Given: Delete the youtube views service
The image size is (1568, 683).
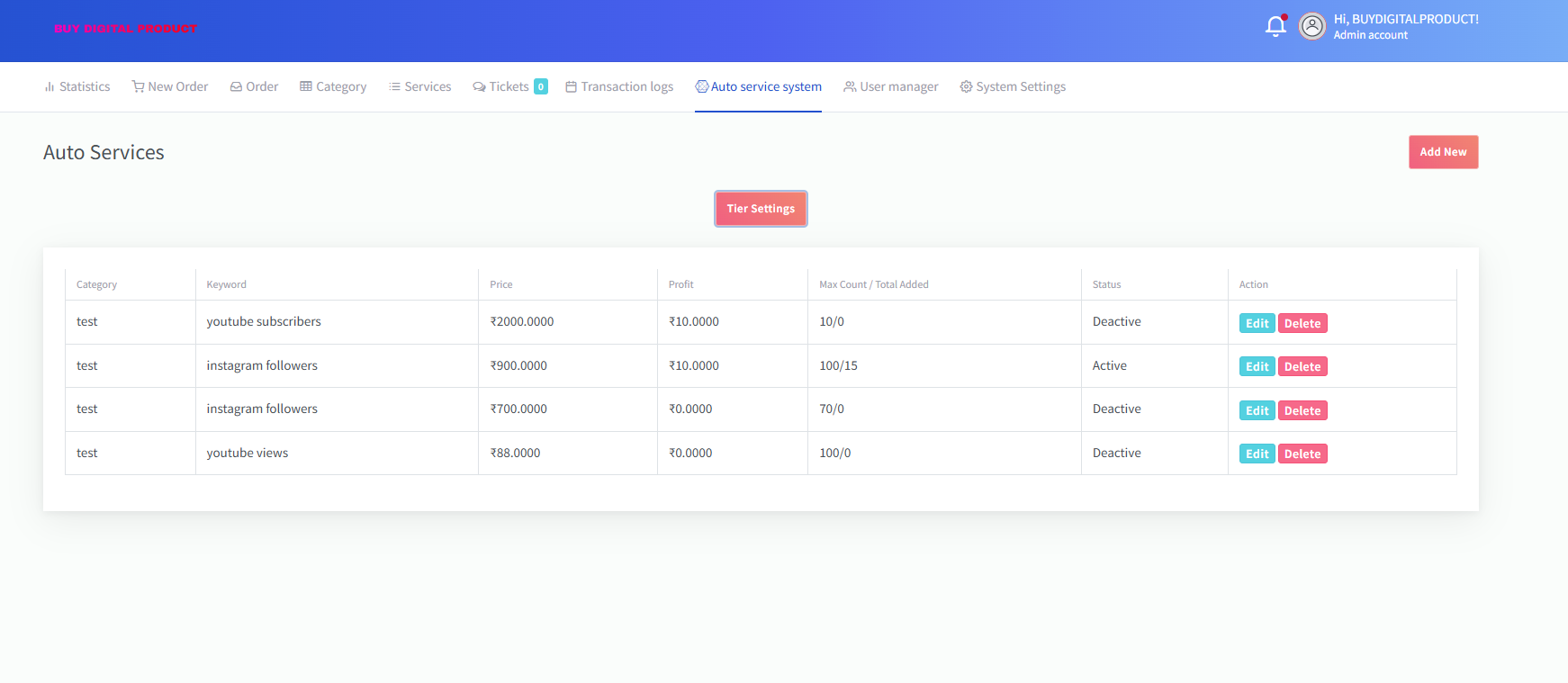Looking at the screenshot, I should point(1302,454).
